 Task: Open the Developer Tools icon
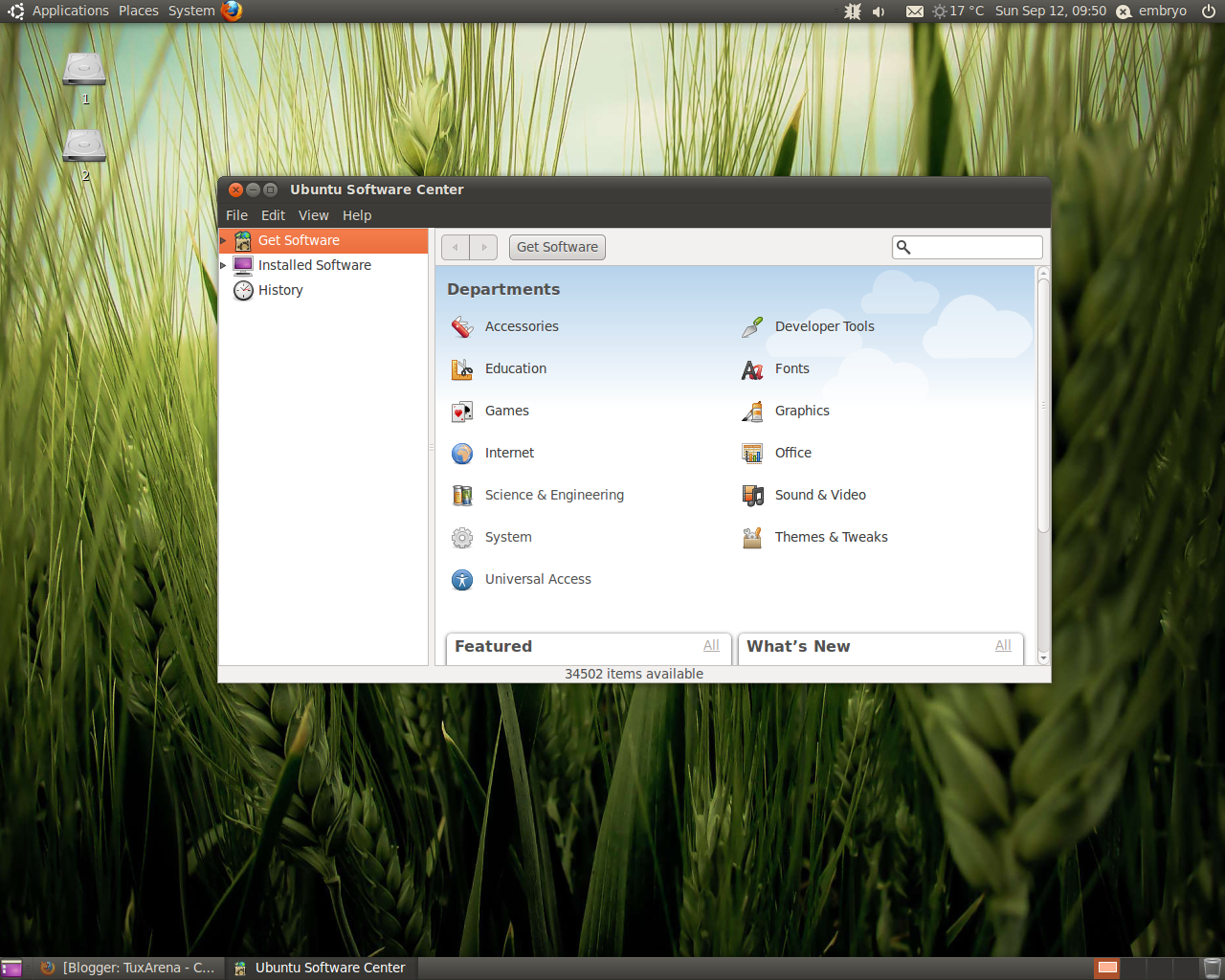coord(752,327)
